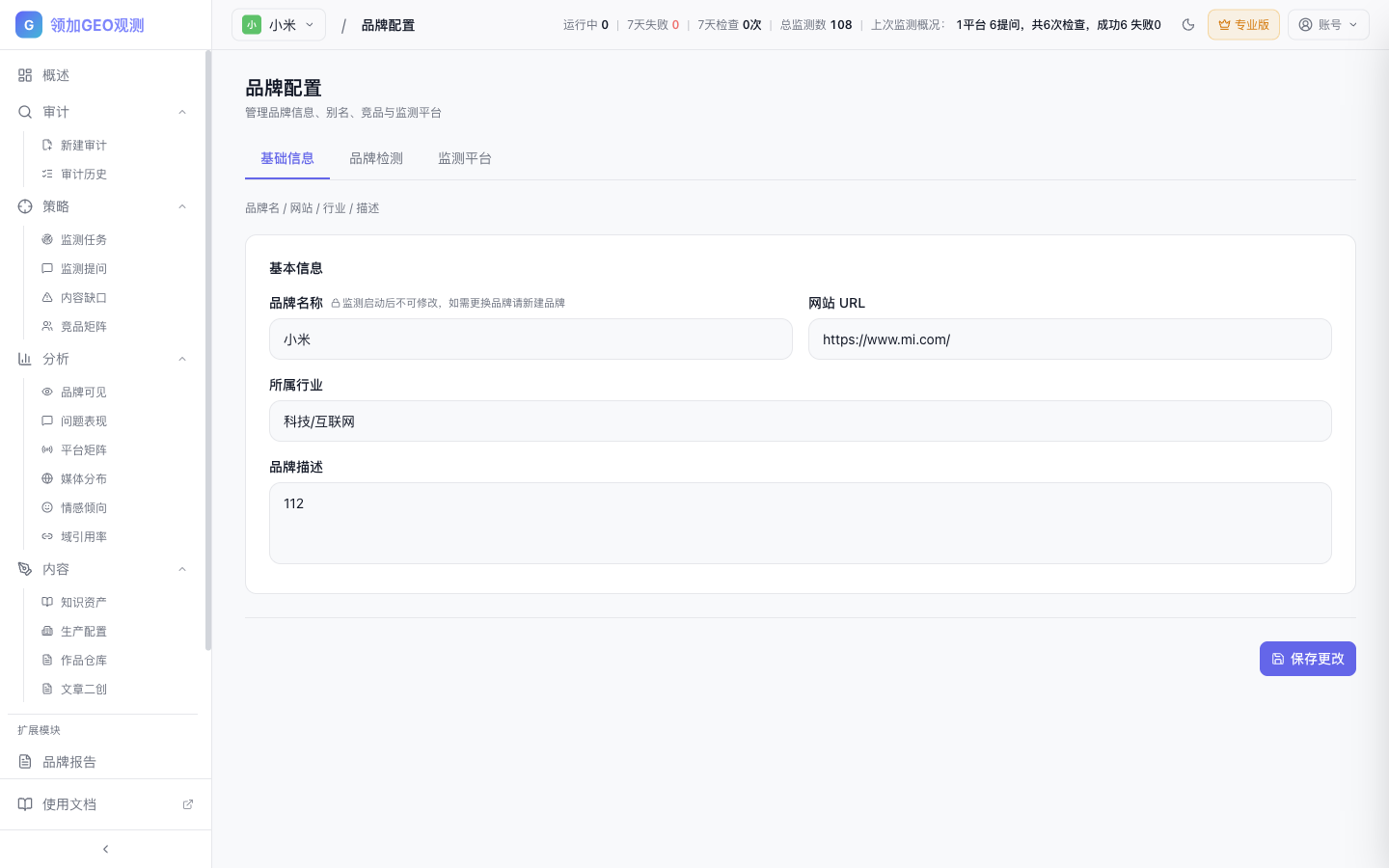Switch to the 品牌检测 tab
This screenshot has width=1389, height=868.
[x=376, y=158]
